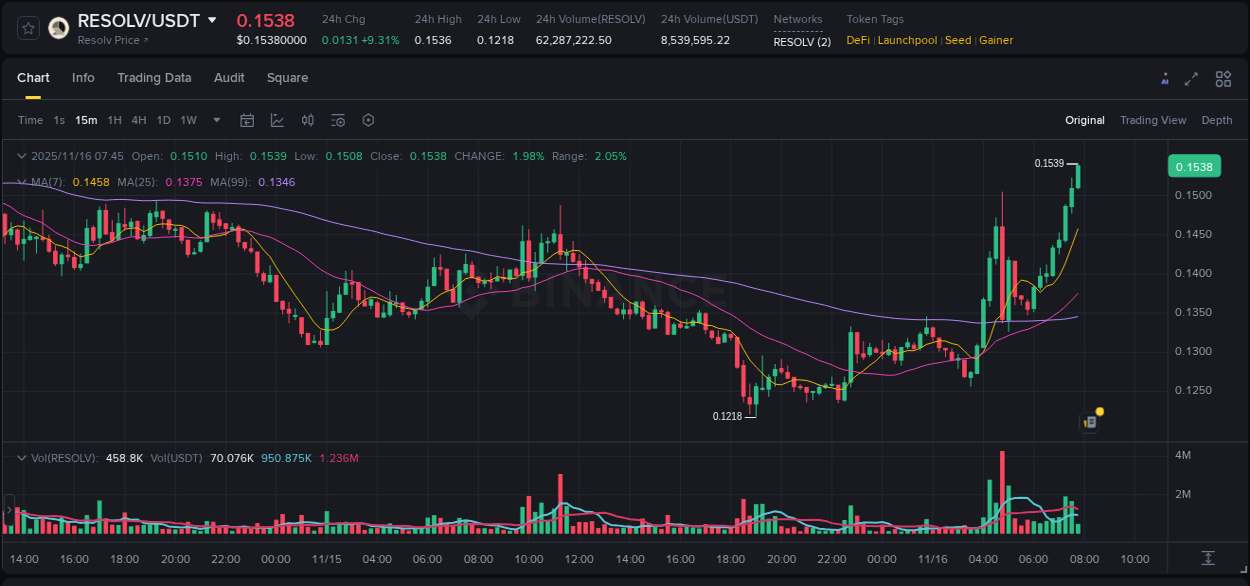1250x586 pixels.
Task: Open the calendar date-range picker icon
Action: click(x=247, y=120)
